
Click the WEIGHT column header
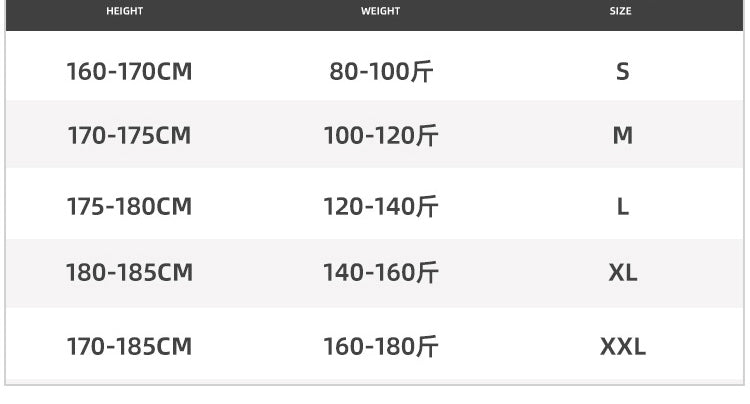[380, 11]
